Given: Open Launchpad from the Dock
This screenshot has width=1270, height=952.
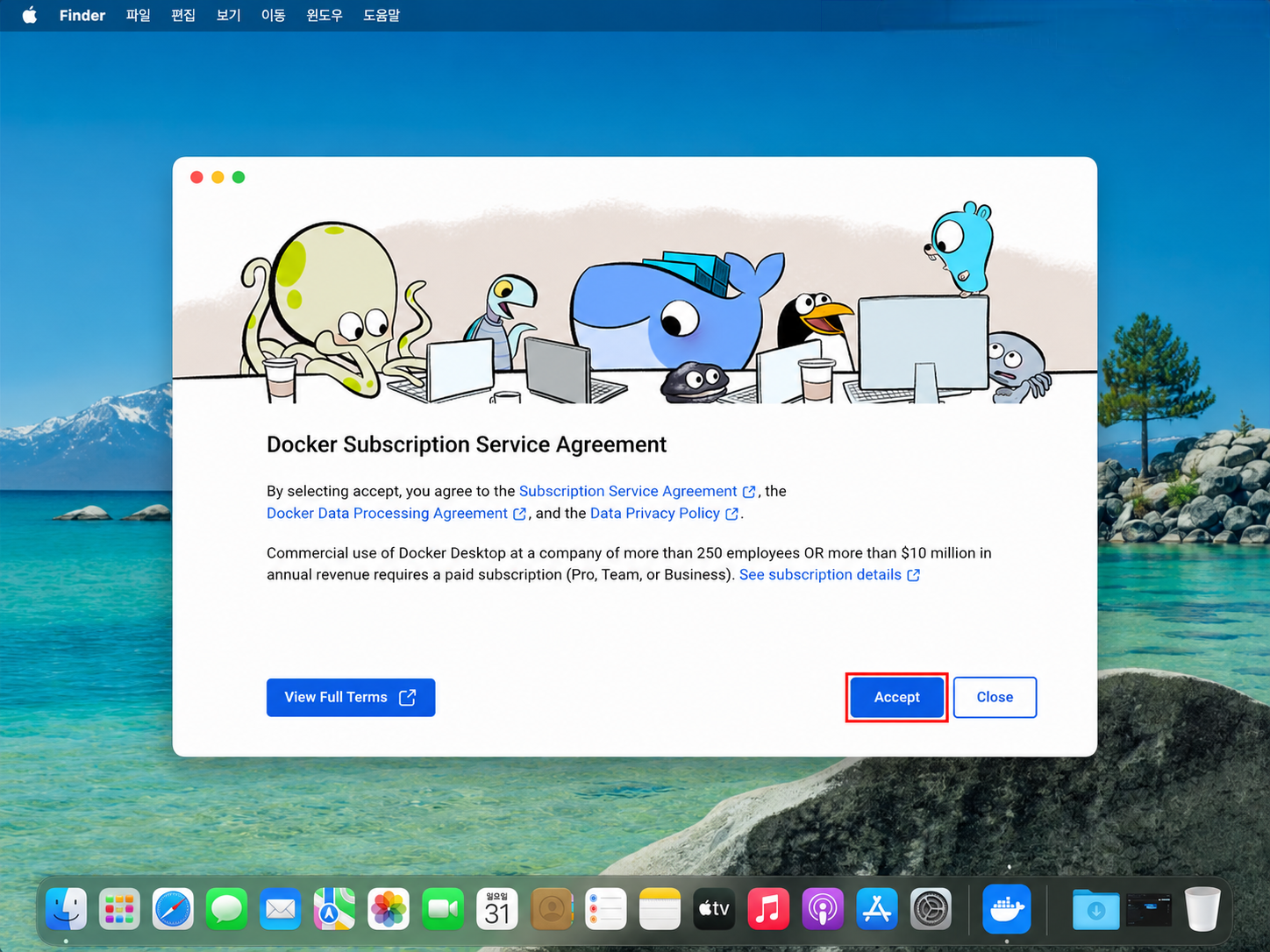Looking at the screenshot, I should [x=119, y=909].
